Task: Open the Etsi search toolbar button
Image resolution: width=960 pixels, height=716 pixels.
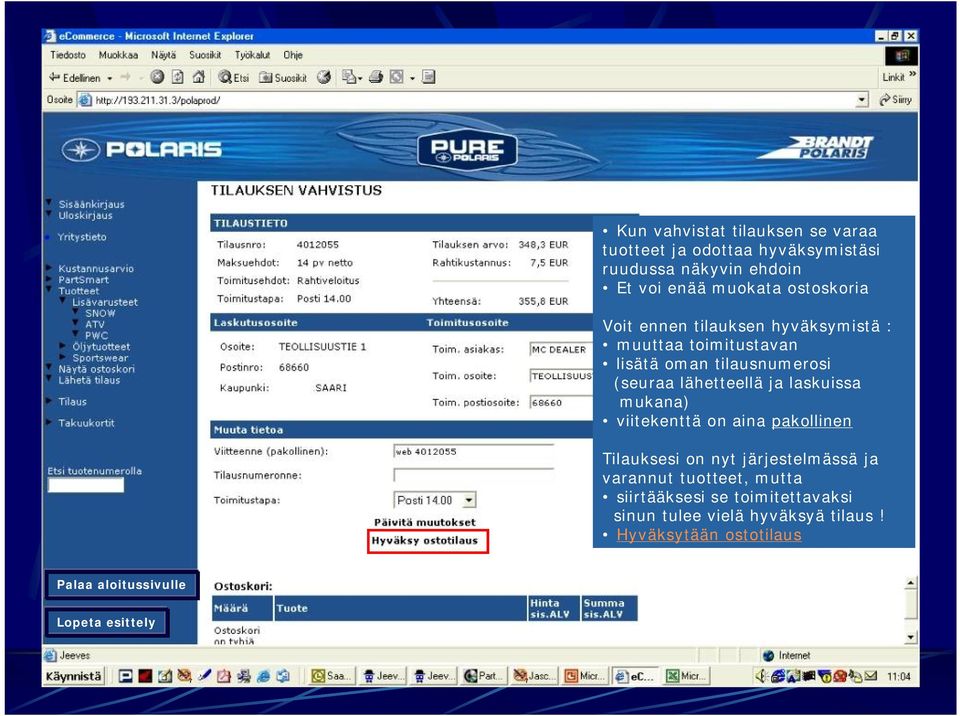Action: pyautogui.click(x=234, y=77)
